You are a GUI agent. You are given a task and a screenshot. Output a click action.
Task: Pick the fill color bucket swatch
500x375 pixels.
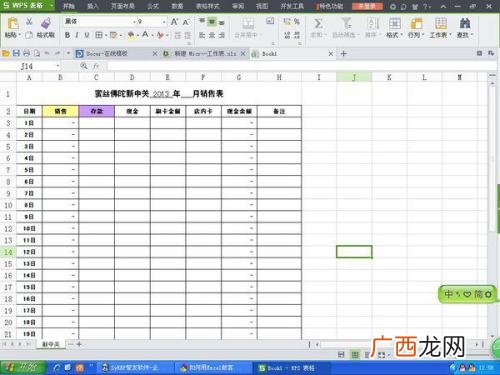click(131, 35)
